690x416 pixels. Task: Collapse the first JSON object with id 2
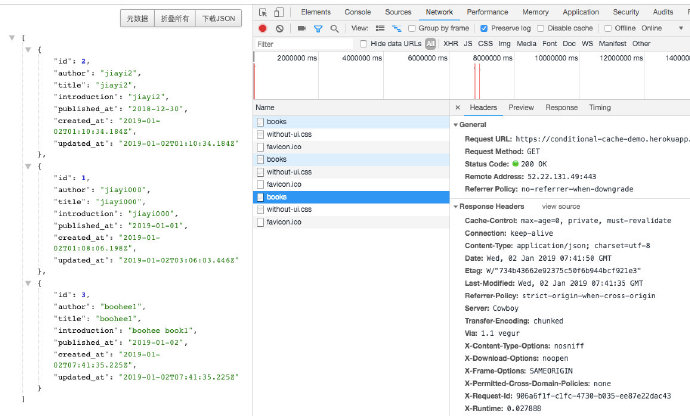tap(28, 50)
